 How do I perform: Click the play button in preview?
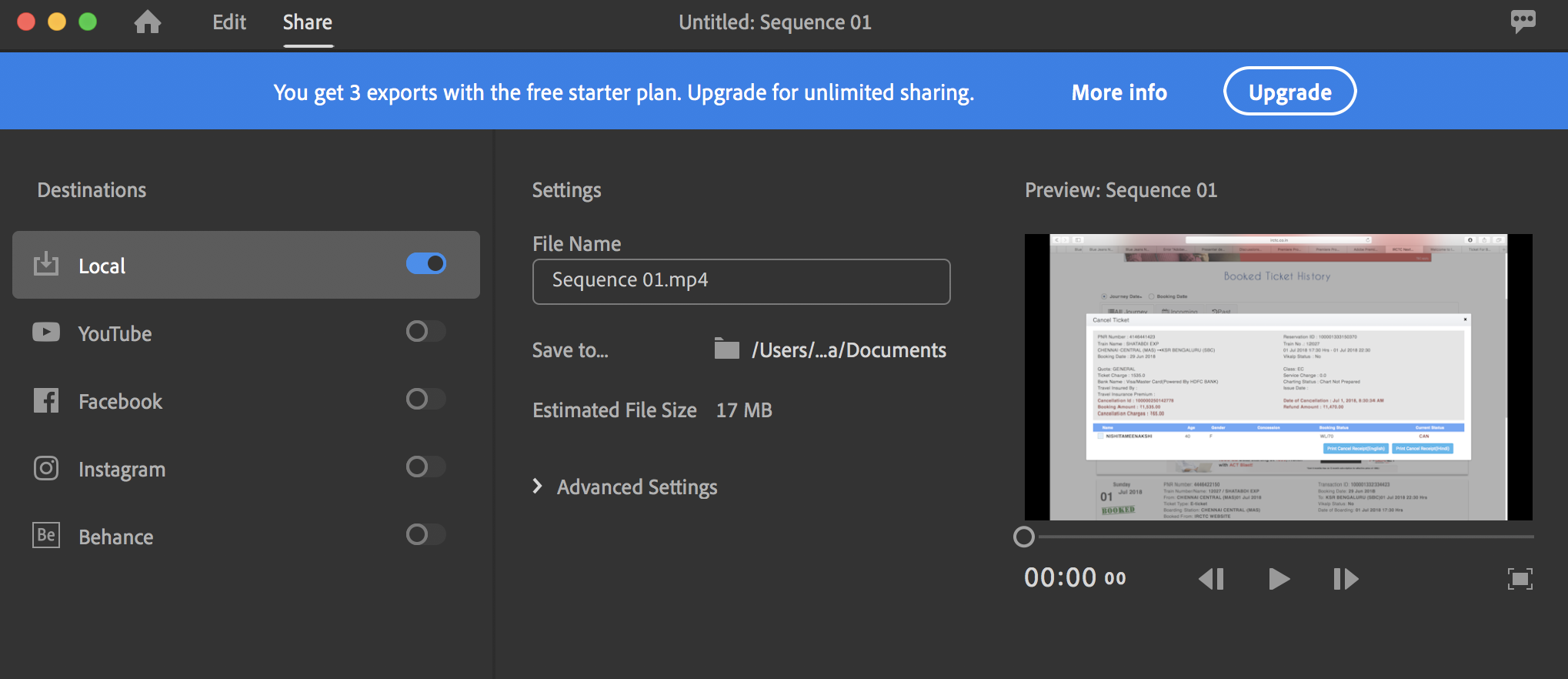pyautogui.click(x=1279, y=579)
